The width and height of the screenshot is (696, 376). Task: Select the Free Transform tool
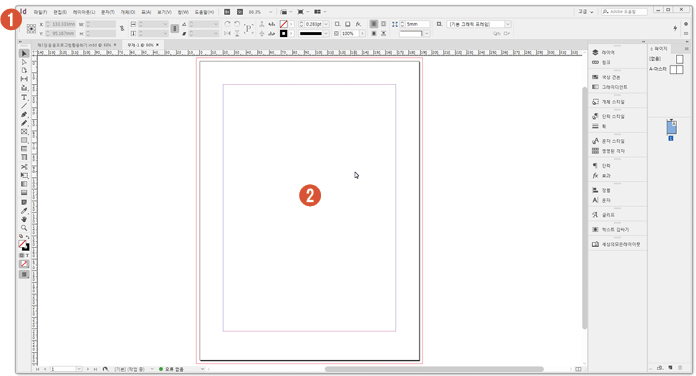tap(24, 175)
